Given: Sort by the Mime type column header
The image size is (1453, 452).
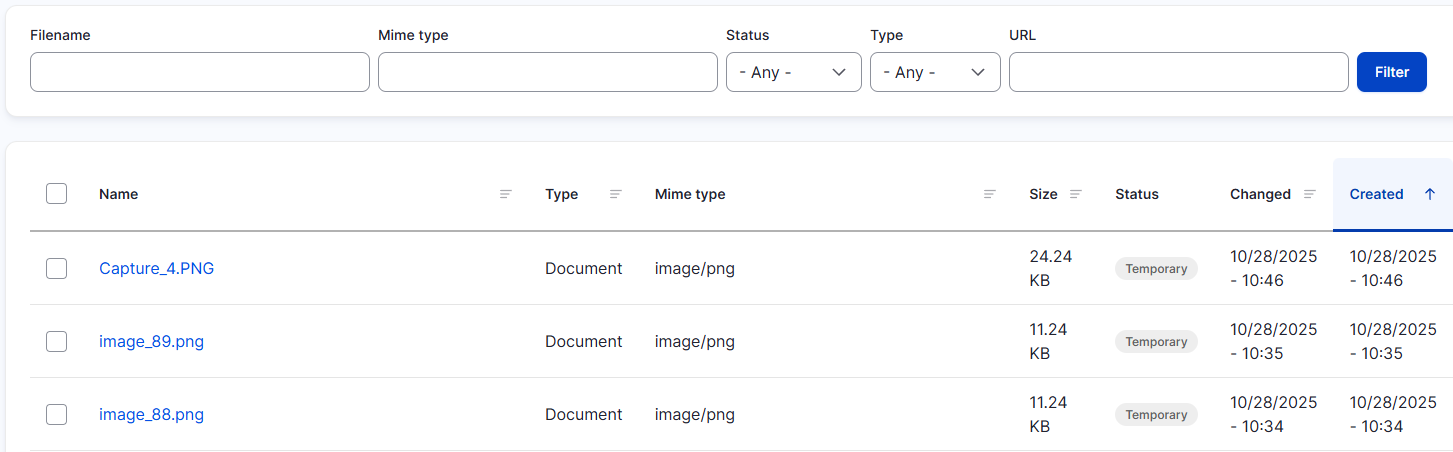Looking at the screenshot, I should [x=690, y=194].
